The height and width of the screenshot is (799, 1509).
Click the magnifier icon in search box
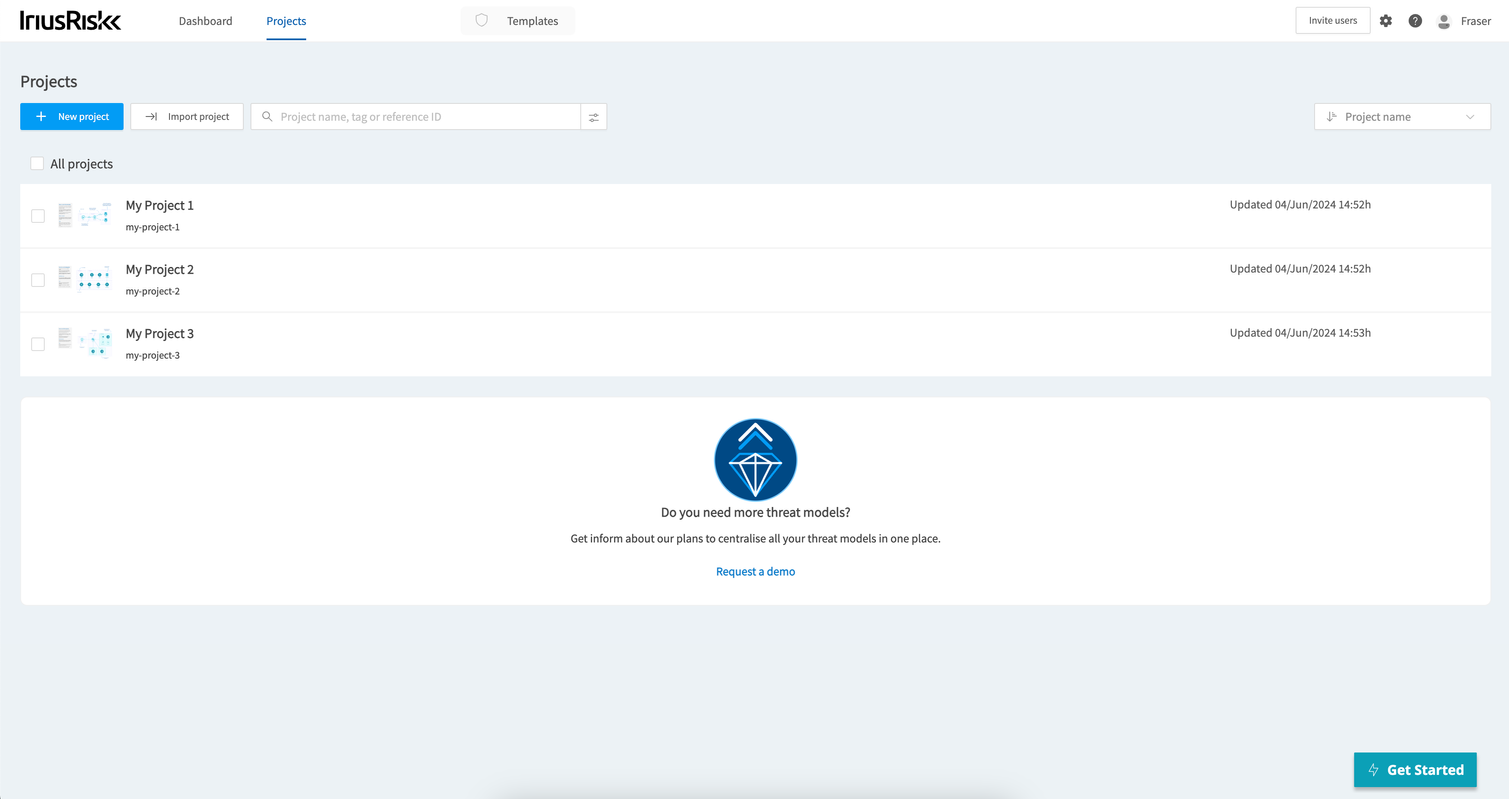coord(267,117)
